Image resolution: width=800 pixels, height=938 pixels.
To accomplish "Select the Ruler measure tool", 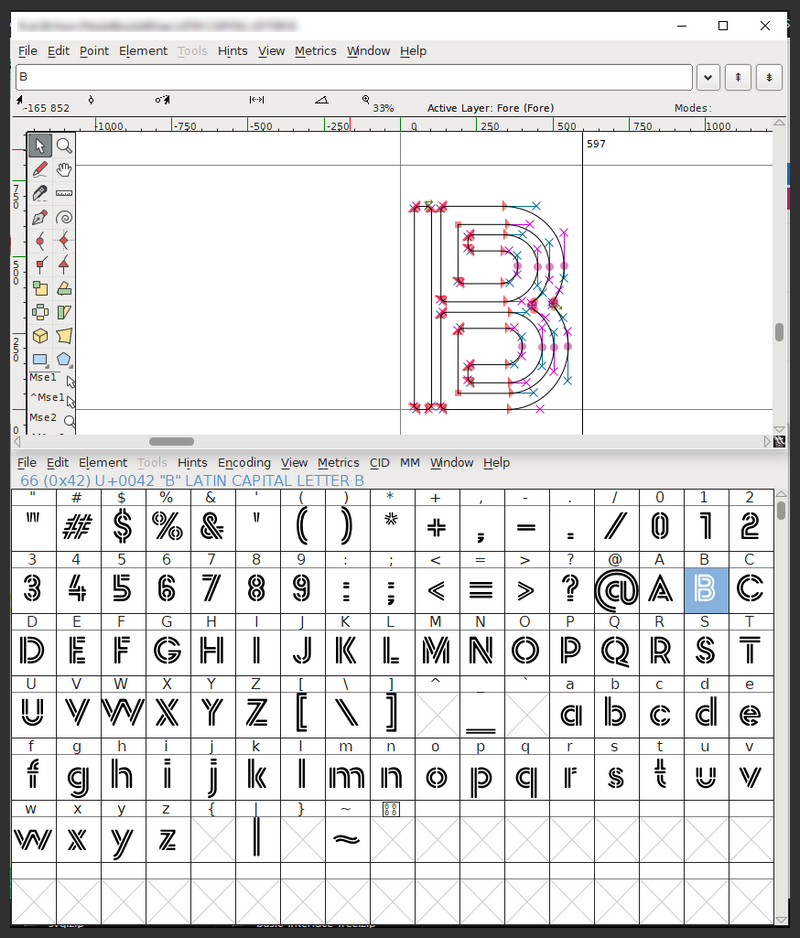I will coord(64,194).
